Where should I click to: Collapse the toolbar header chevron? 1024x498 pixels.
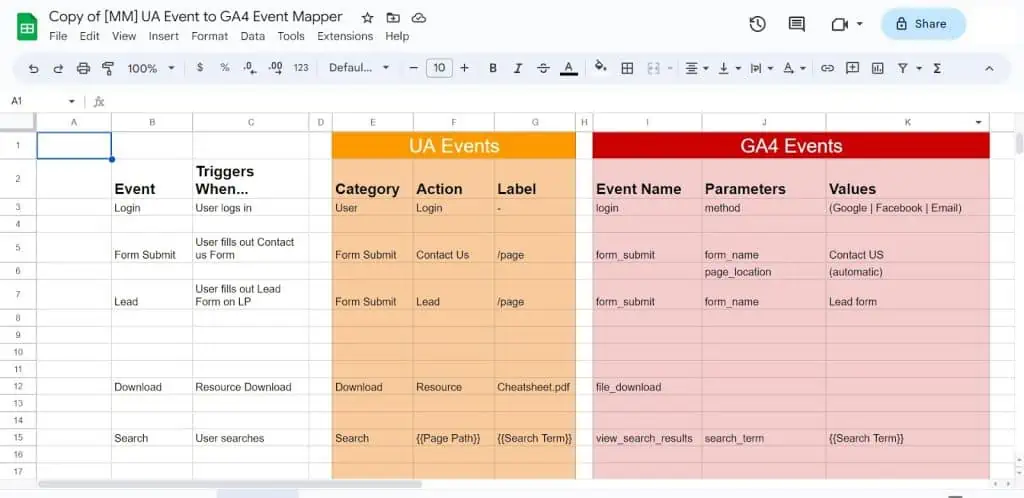[989, 68]
